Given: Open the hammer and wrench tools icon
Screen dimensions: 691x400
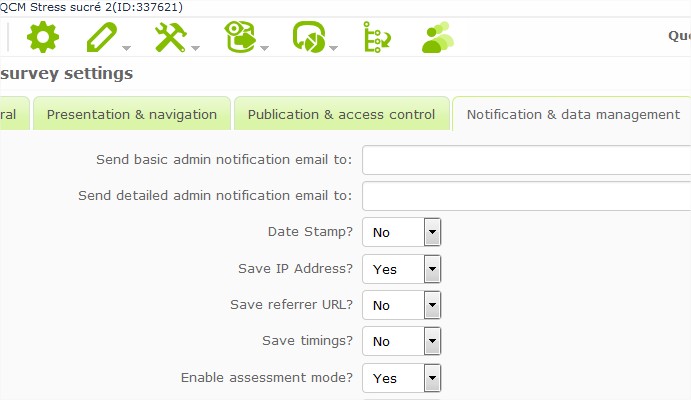Looking at the screenshot, I should 171,38.
